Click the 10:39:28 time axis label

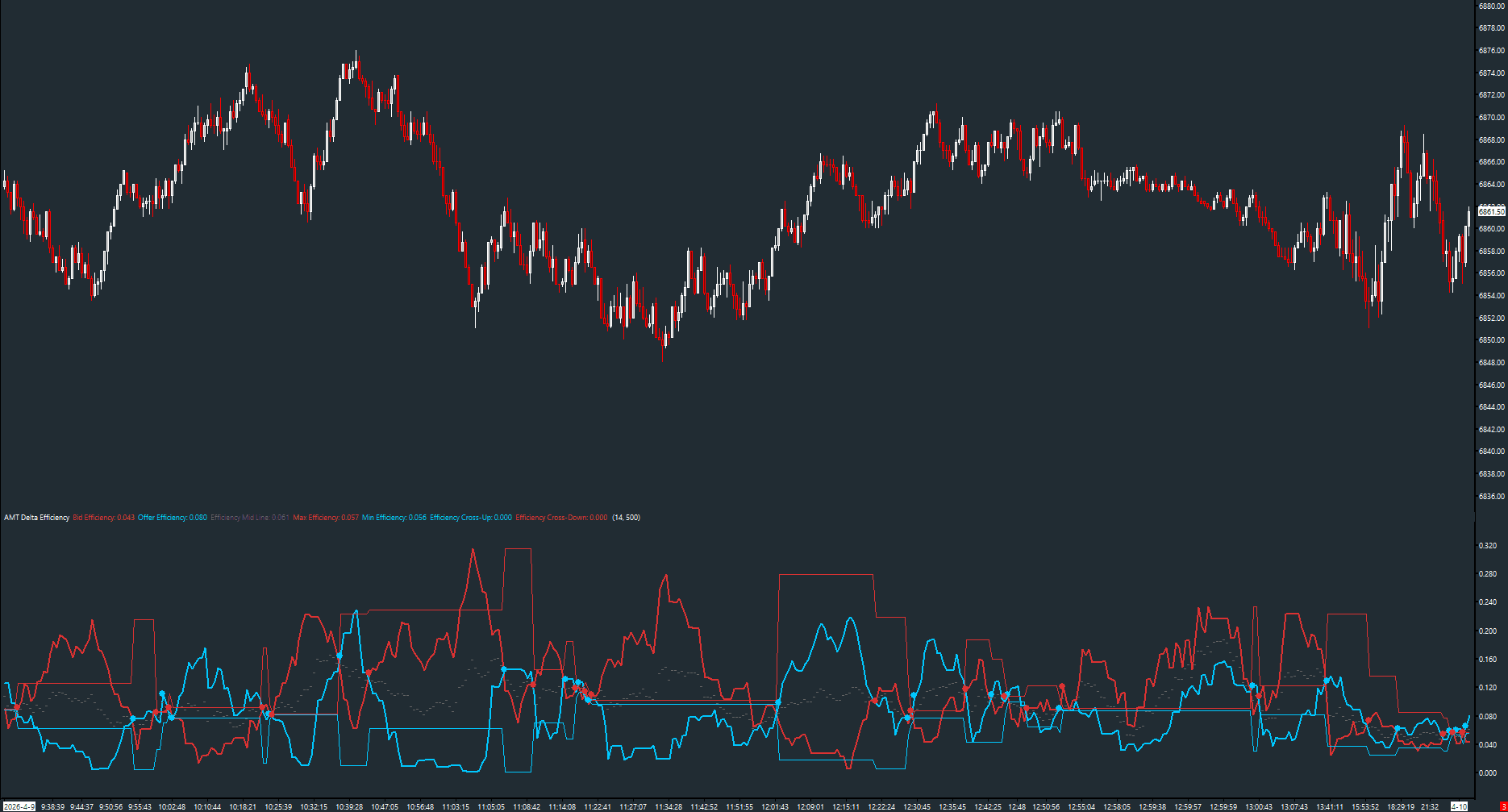pyautogui.click(x=349, y=806)
